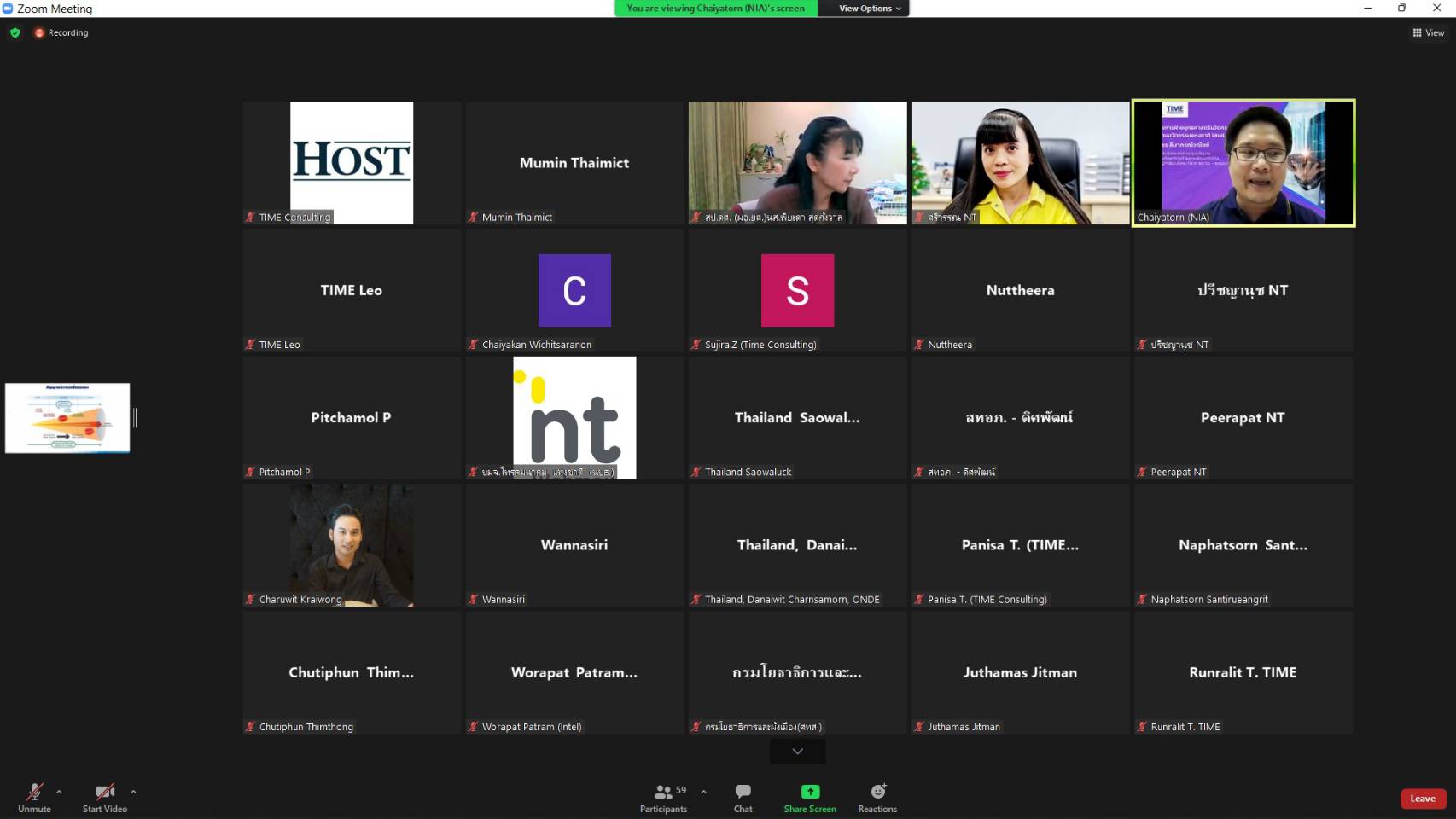The height and width of the screenshot is (819, 1456).
Task: Open the View layout switcher
Action: coord(1428,32)
